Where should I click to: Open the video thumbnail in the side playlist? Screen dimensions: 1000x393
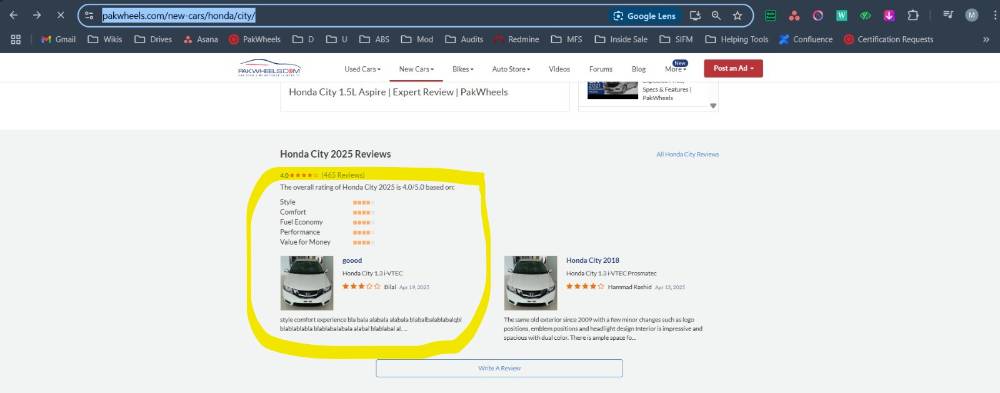tap(612, 89)
